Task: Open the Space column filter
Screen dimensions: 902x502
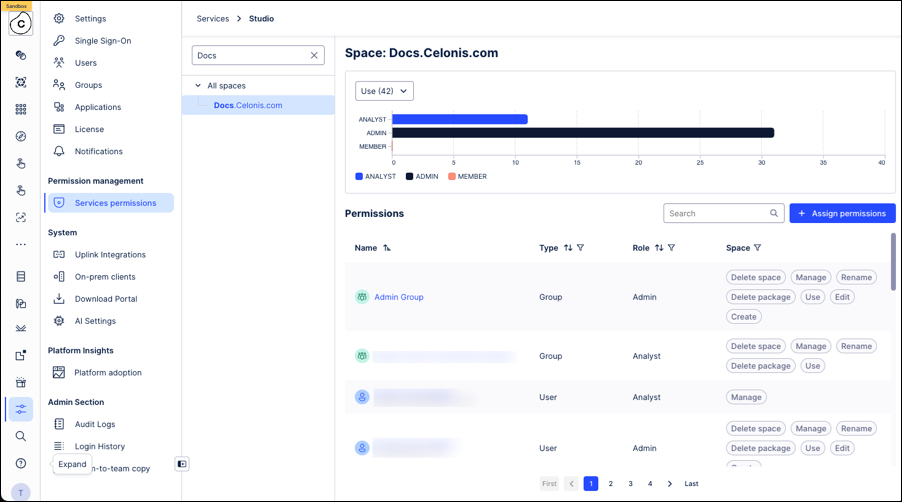Action: [758, 248]
